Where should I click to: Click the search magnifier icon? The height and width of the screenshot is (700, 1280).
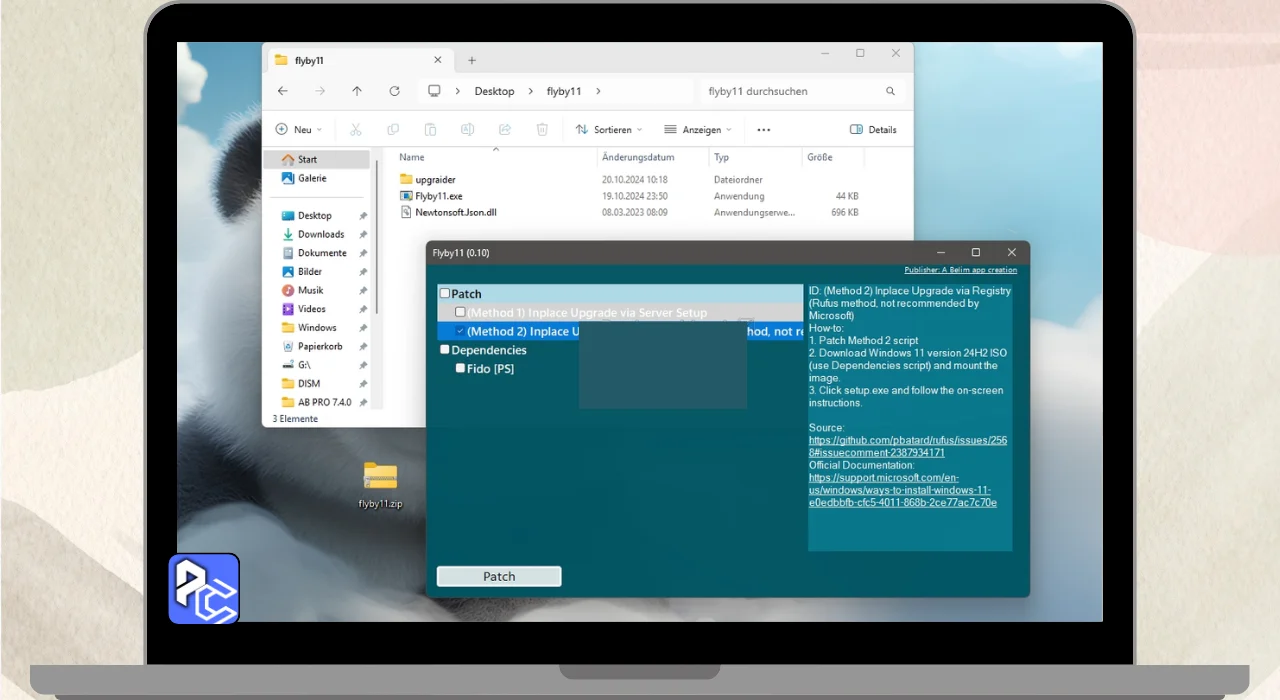click(890, 91)
